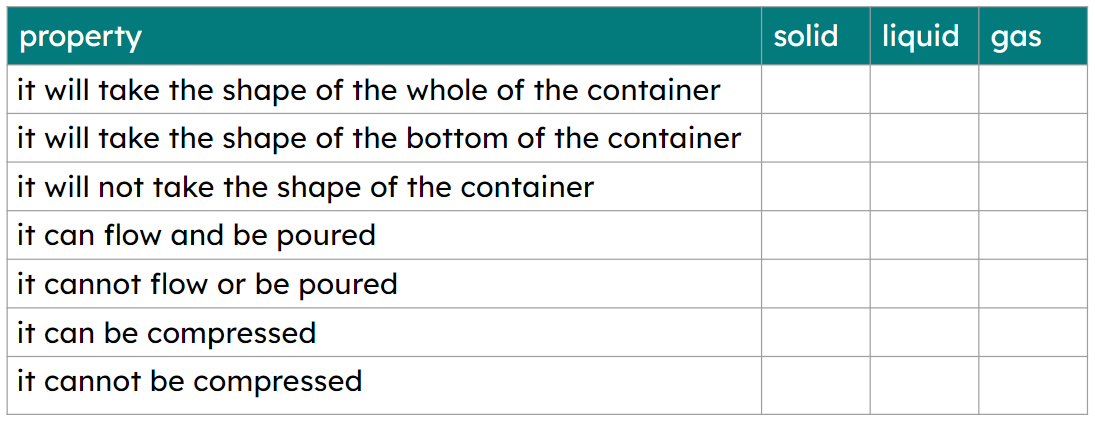Select the gas cell for 'it can be compressed'
1095x421 pixels.
pyautogui.click(x=1032, y=332)
